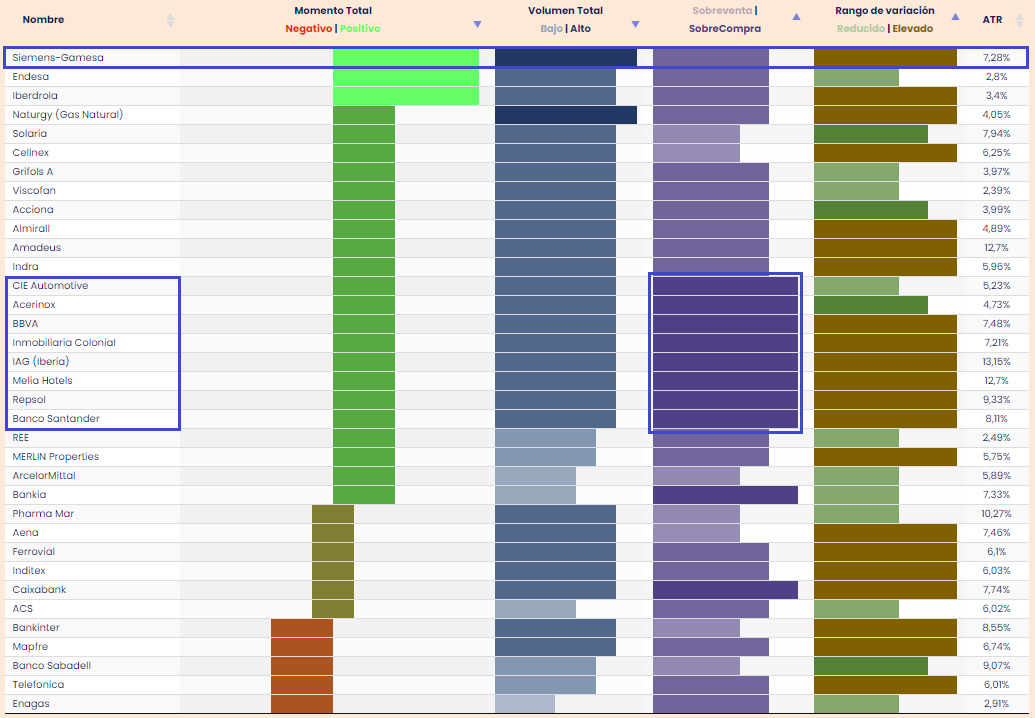Select the Pharma Mar row name
The width and height of the screenshot is (1035, 718).
click(43, 513)
